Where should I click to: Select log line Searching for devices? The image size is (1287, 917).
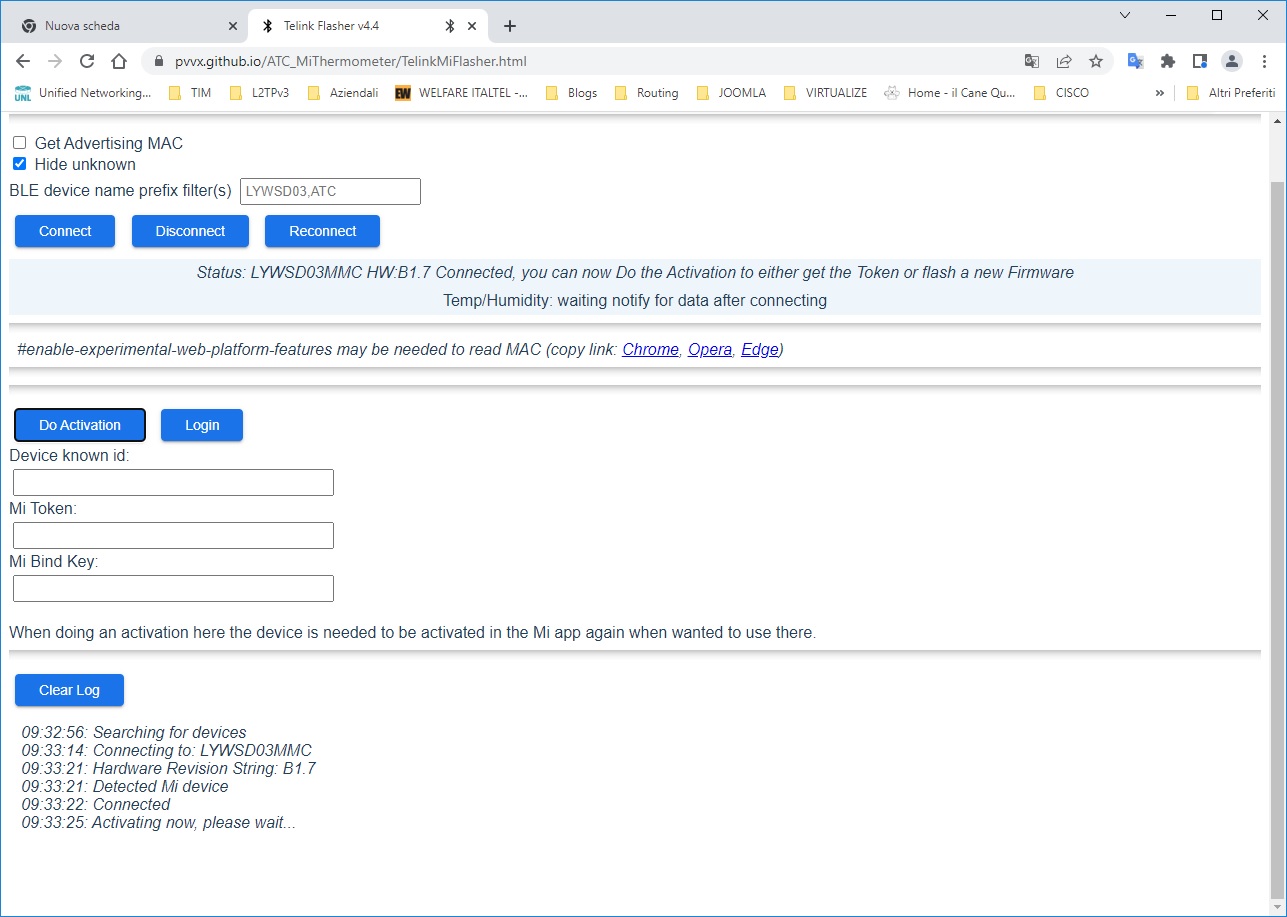click(x=134, y=733)
